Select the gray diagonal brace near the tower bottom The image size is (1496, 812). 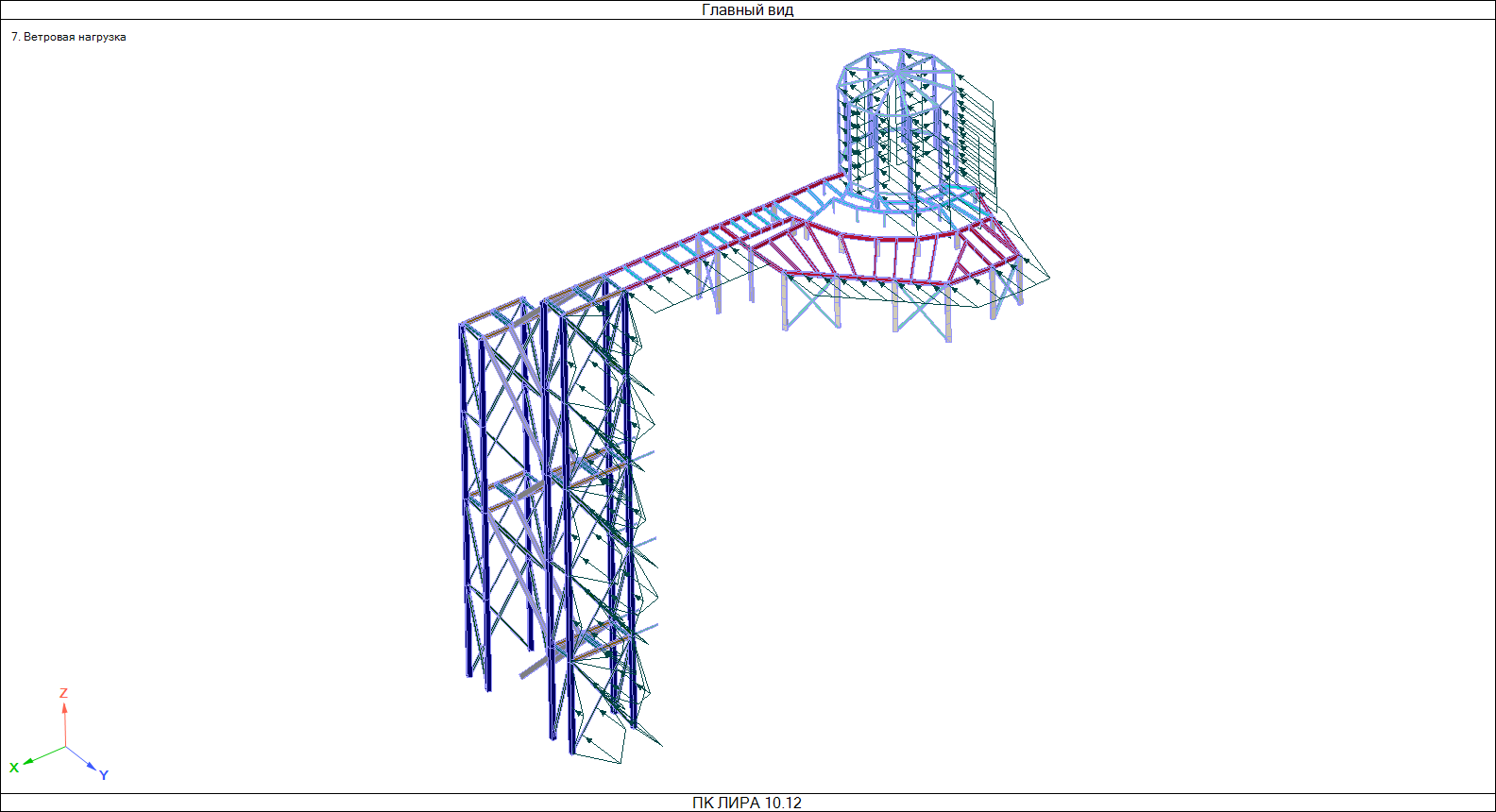(535, 668)
